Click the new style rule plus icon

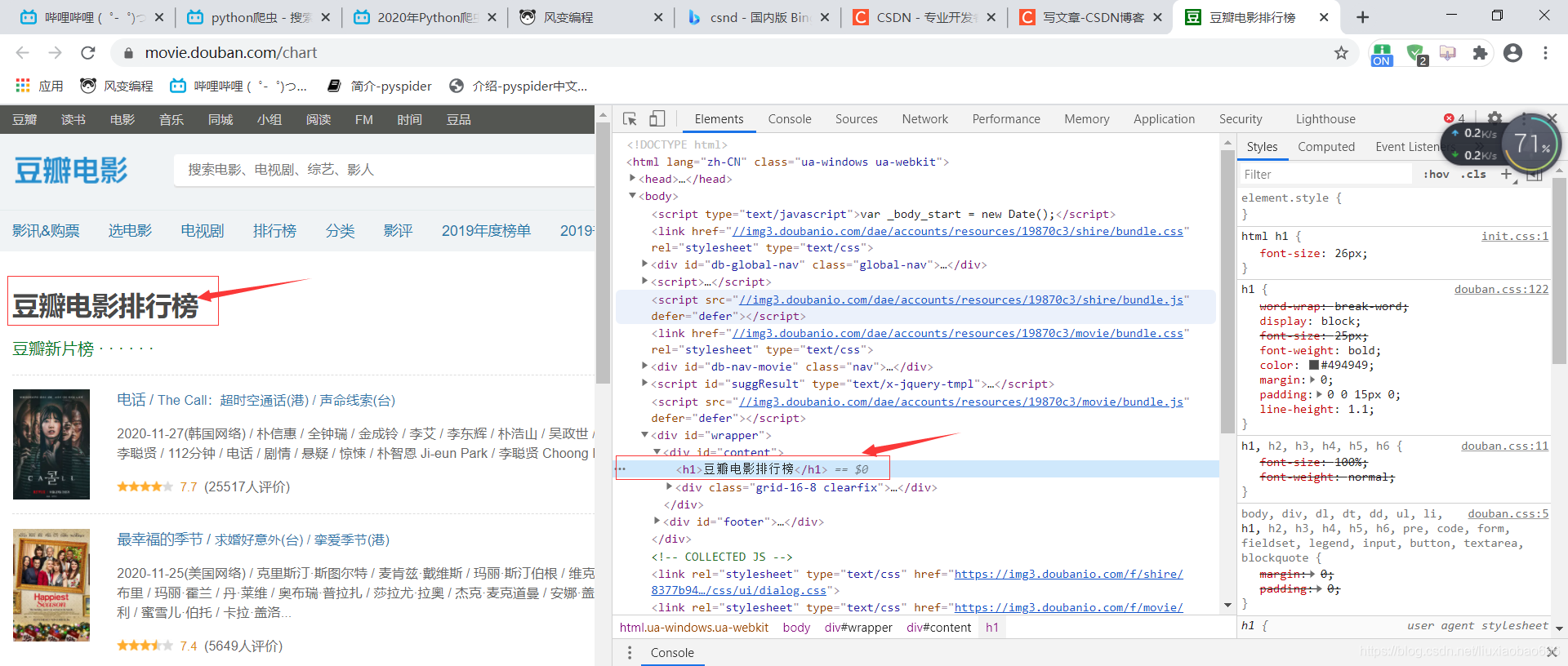[x=1507, y=174]
